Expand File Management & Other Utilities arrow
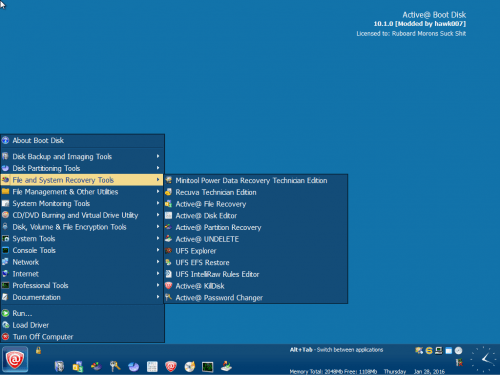Viewport: 500px width, 375px height. tap(158, 191)
